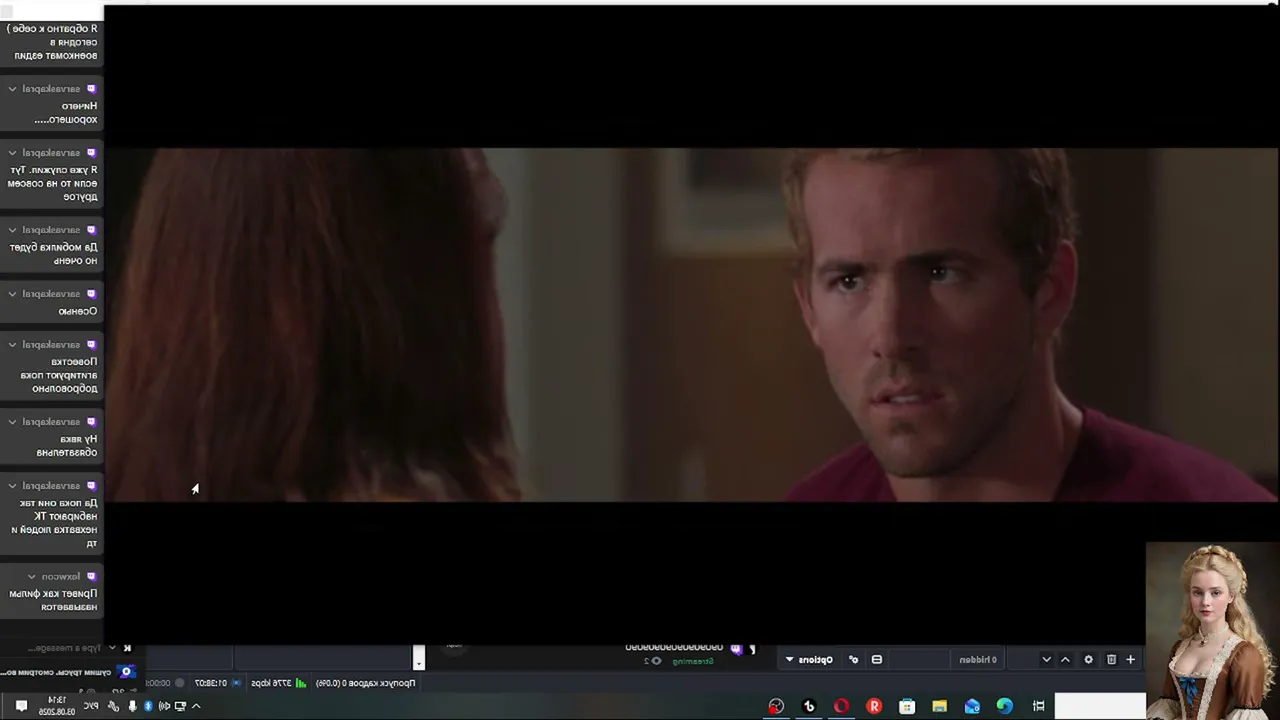
Task: Click the "01:38:07" stream timer
Action: (x=210, y=683)
